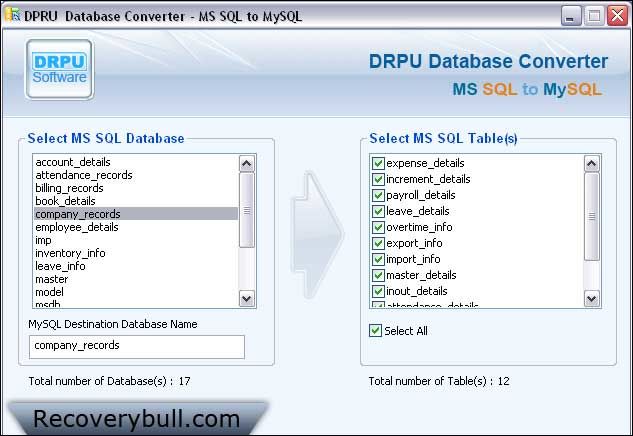The width and height of the screenshot is (633, 436).
Task: Click the table list scrollbar thumb
Action: (x=592, y=216)
